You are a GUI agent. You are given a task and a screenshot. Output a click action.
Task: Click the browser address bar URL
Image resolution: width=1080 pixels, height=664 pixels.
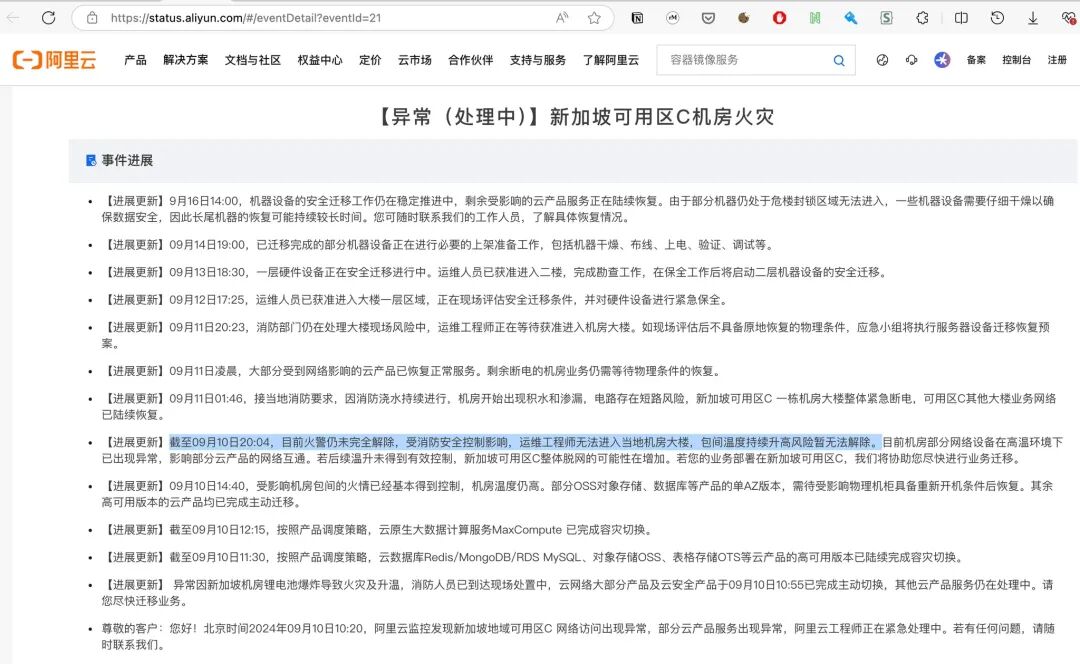point(246,18)
